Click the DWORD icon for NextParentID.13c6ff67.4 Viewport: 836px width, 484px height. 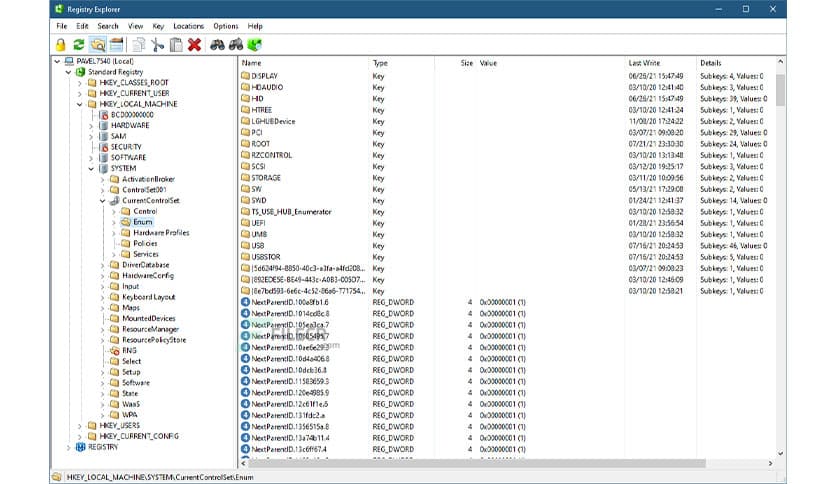point(245,449)
